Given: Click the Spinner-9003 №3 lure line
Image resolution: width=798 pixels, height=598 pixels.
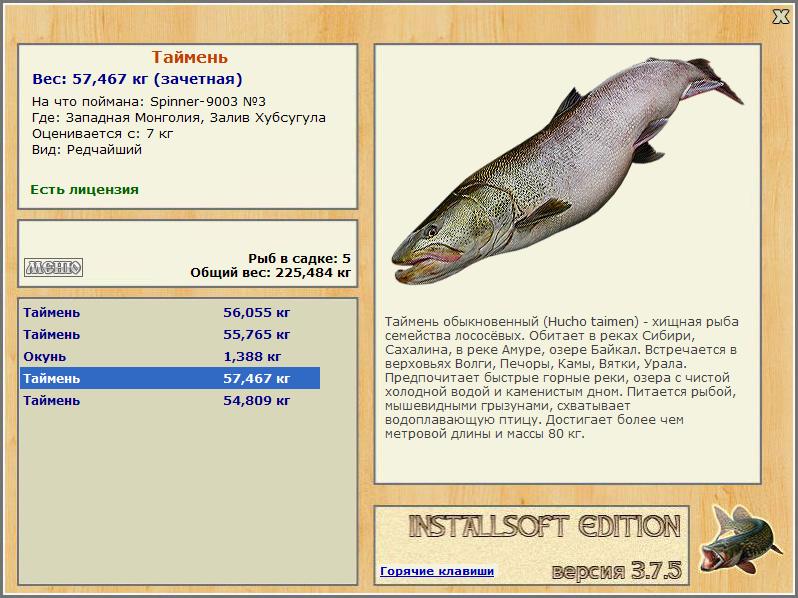Looking at the screenshot, I should tap(149, 101).
